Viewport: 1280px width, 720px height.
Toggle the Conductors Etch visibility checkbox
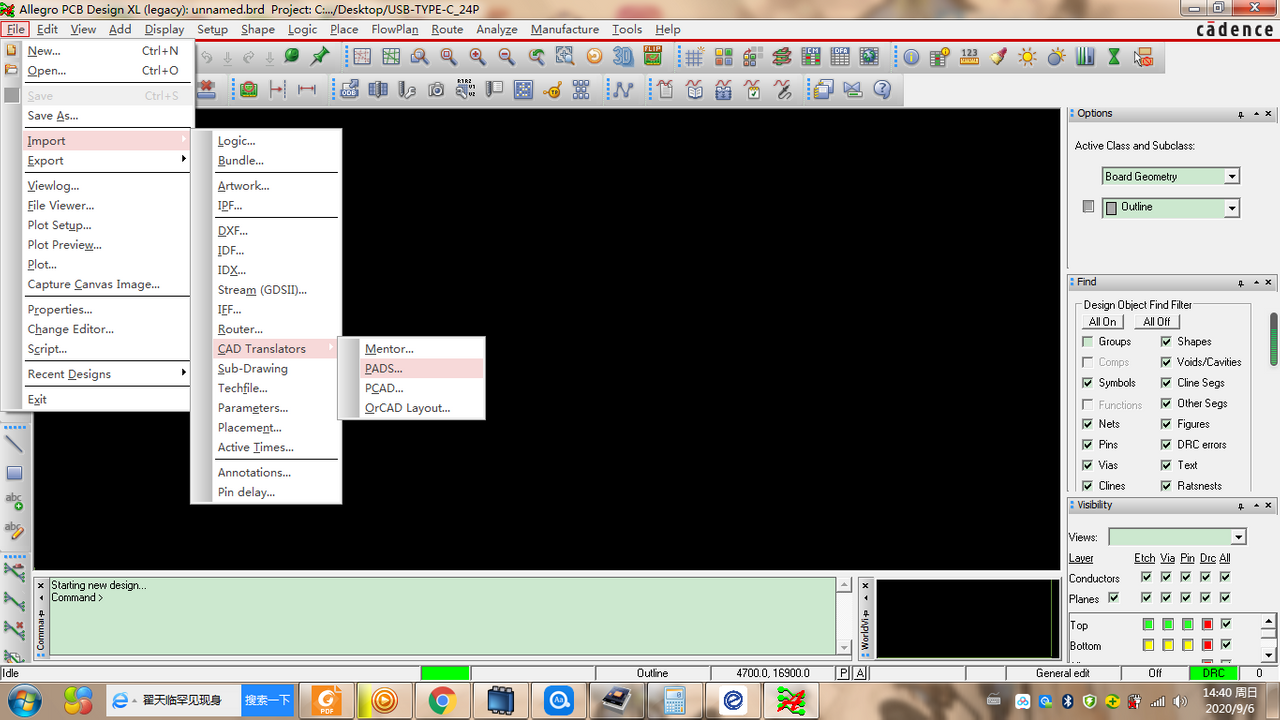point(1146,577)
